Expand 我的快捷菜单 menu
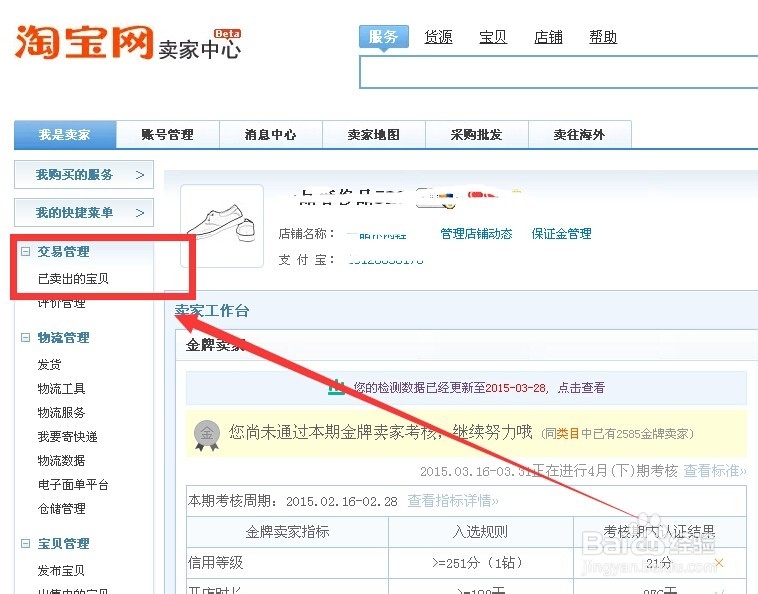Image resolution: width=758 pixels, height=594 pixels. [x=84, y=213]
